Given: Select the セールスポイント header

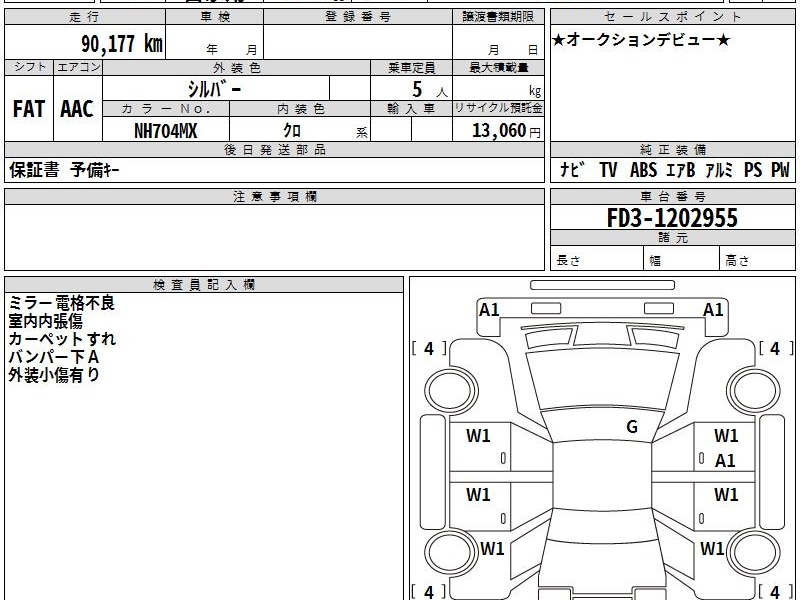Looking at the screenshot, I should (672, 17).
